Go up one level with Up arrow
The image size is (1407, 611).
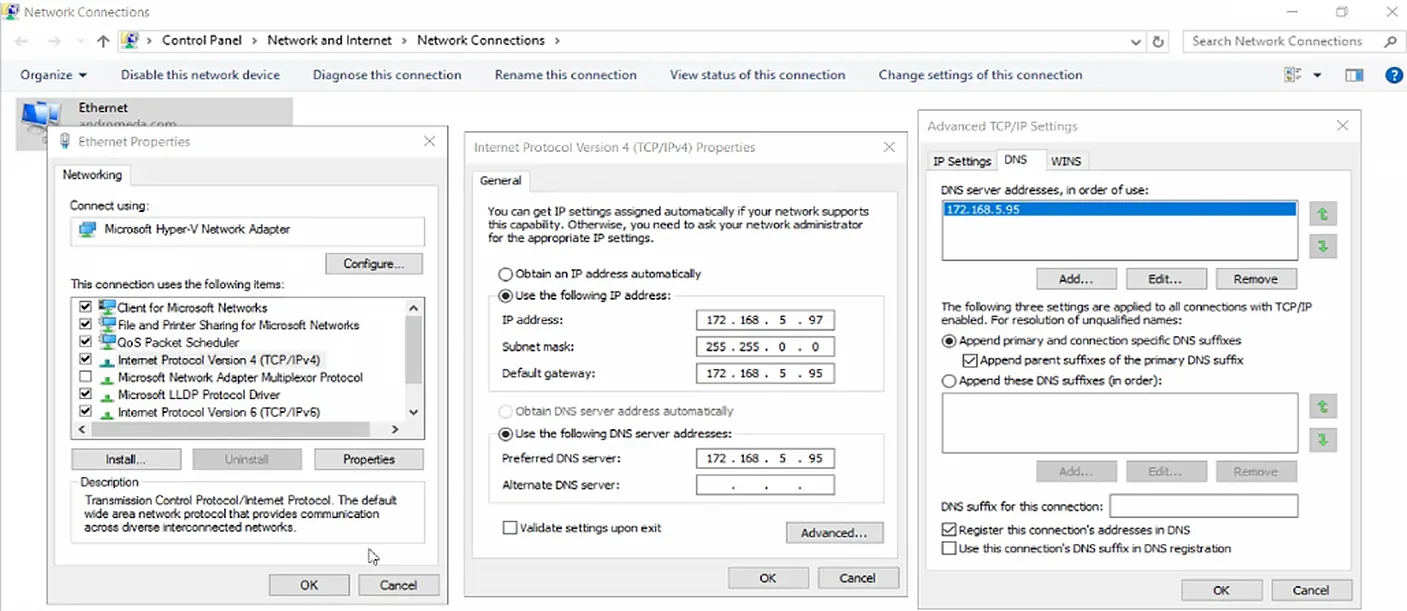point(103,41)
